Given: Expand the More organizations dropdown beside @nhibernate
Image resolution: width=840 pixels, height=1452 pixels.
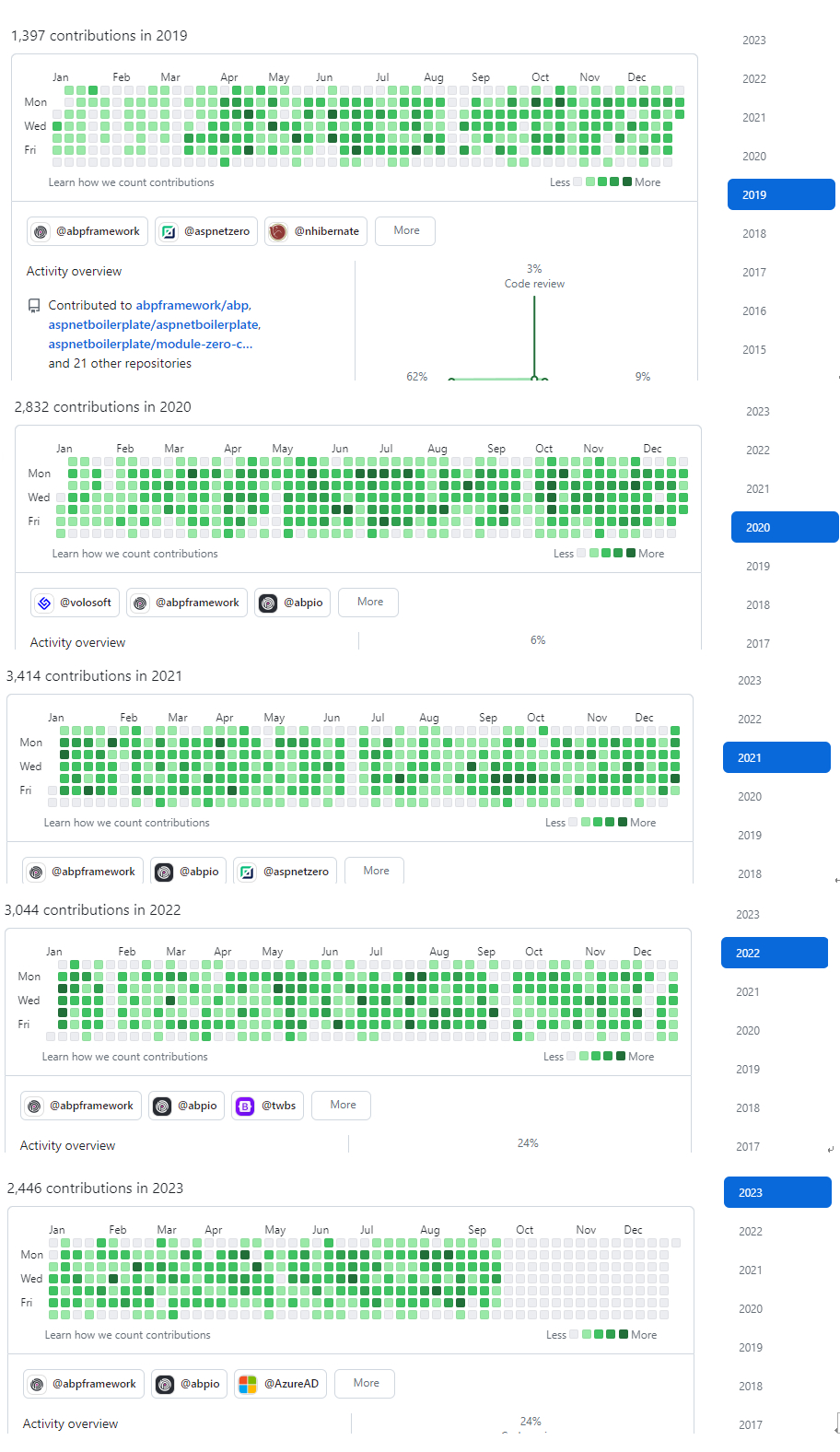Looking at the screenshot, I should pyautogui.click(x=405, y=230).
